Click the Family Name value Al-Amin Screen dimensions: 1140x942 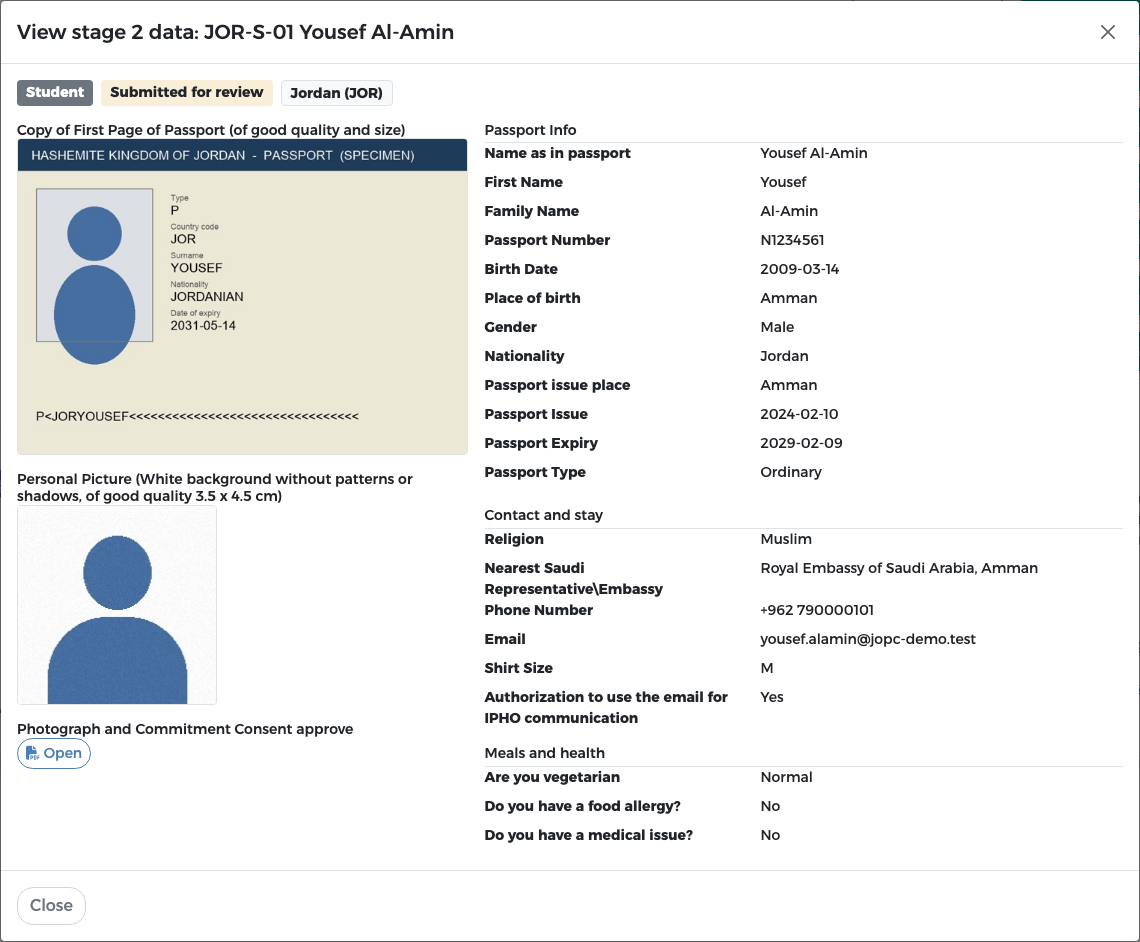[x=789, y=211]
